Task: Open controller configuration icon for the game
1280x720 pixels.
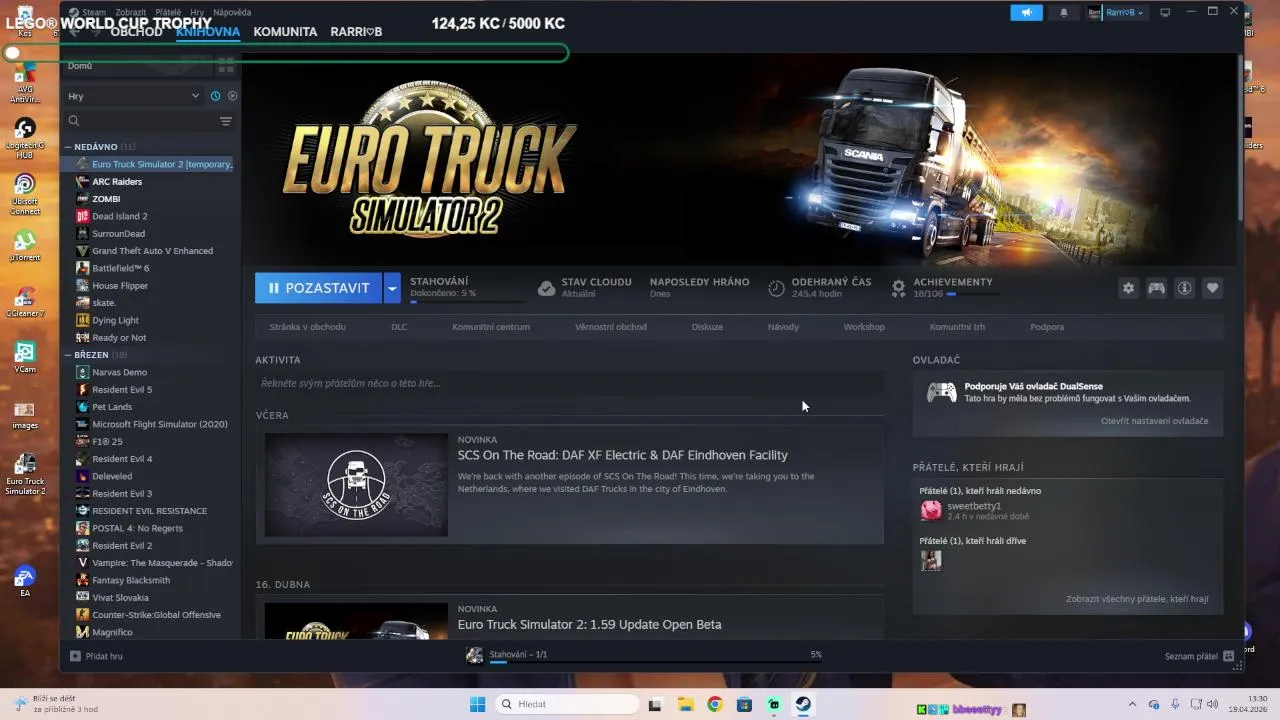Action: coord(1156,288)
